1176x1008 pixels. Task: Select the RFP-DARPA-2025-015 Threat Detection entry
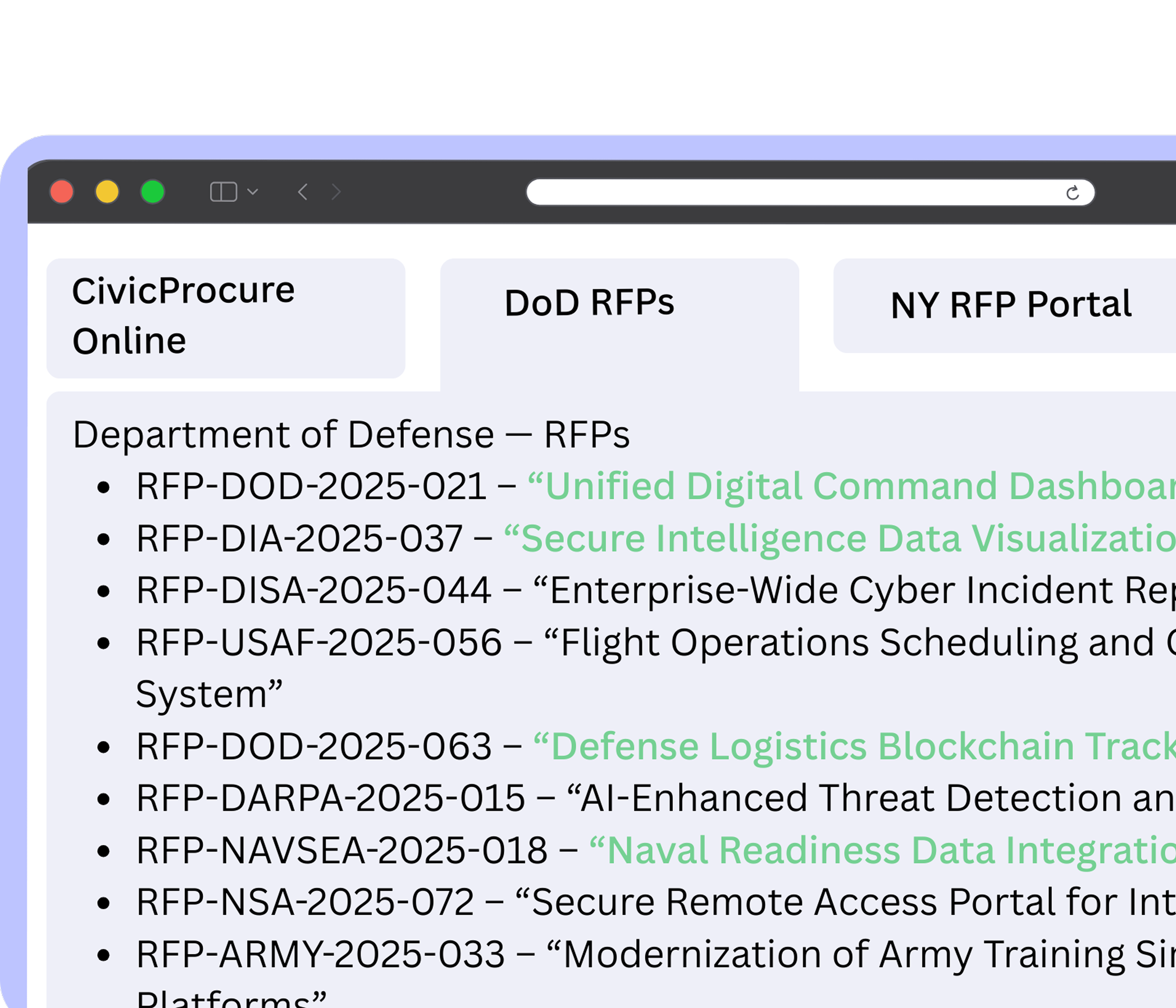(656, 798)
